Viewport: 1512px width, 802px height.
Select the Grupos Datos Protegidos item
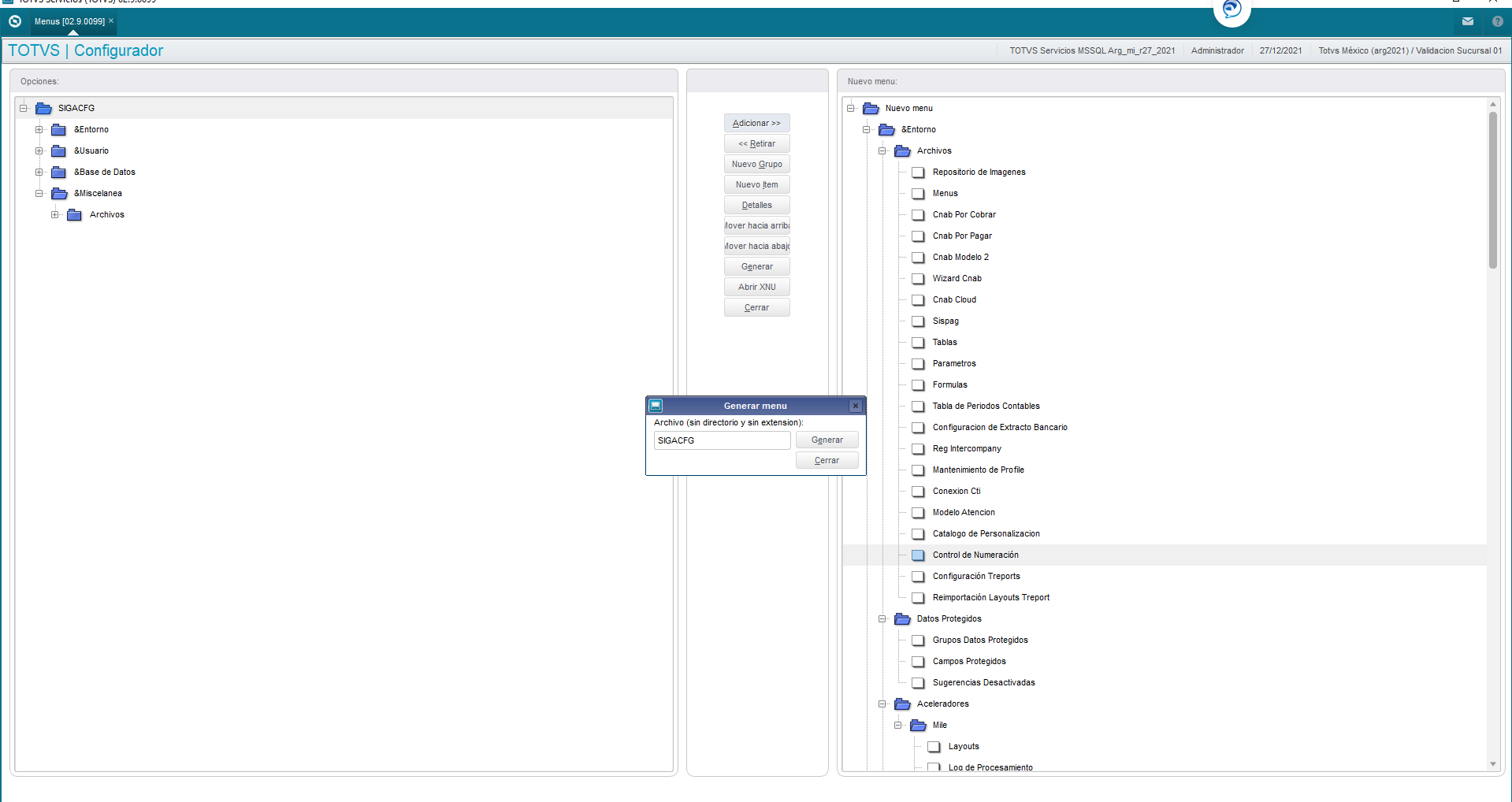pos(980,640)
